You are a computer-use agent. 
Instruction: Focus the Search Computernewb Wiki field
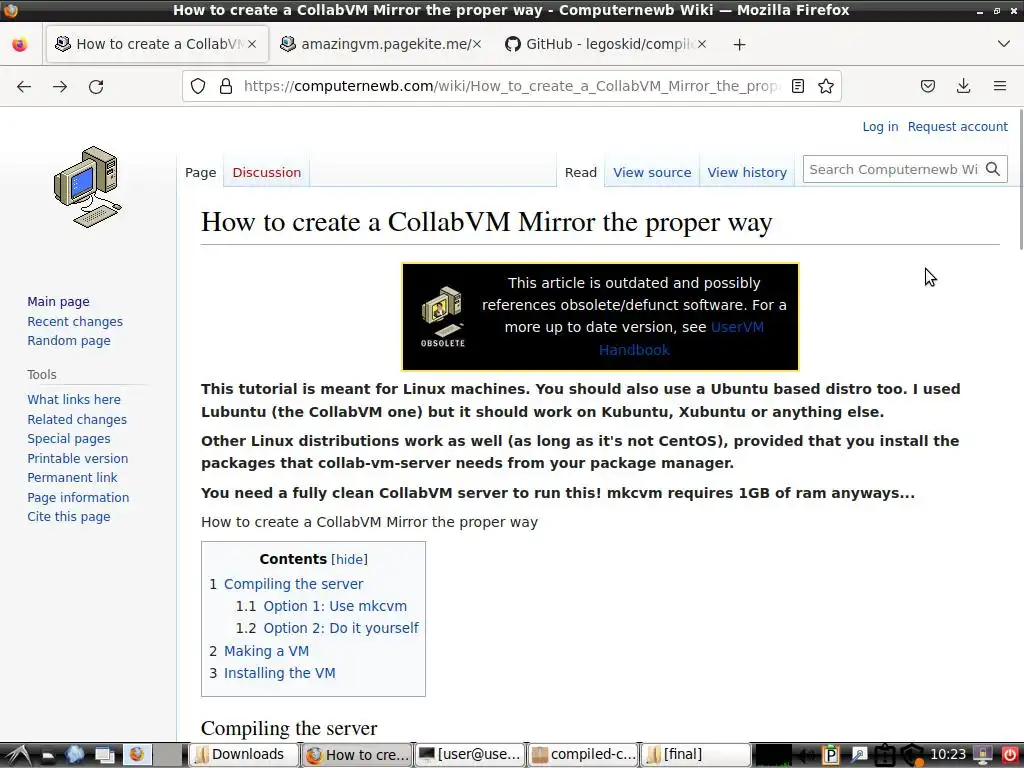893,169
